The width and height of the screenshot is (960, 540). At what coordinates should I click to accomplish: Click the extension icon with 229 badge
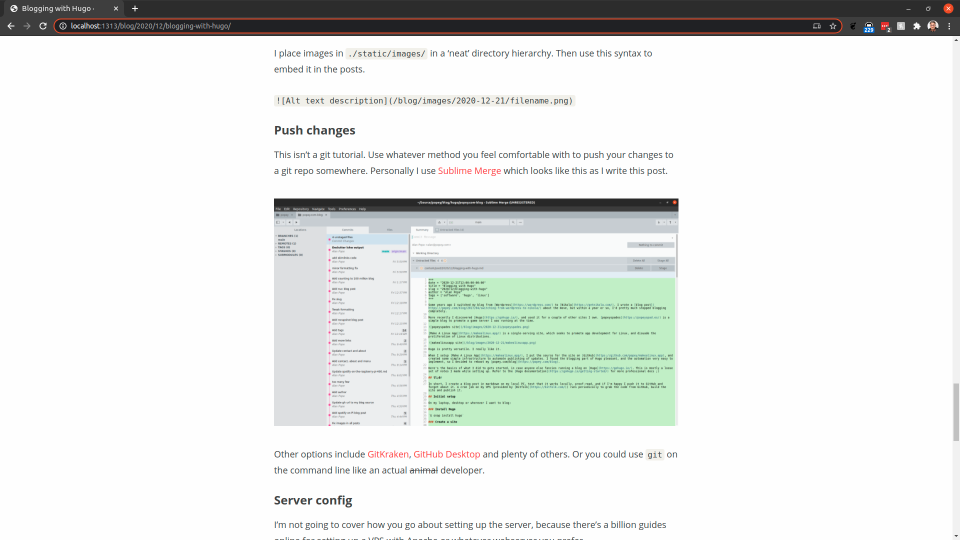(868, 26)
